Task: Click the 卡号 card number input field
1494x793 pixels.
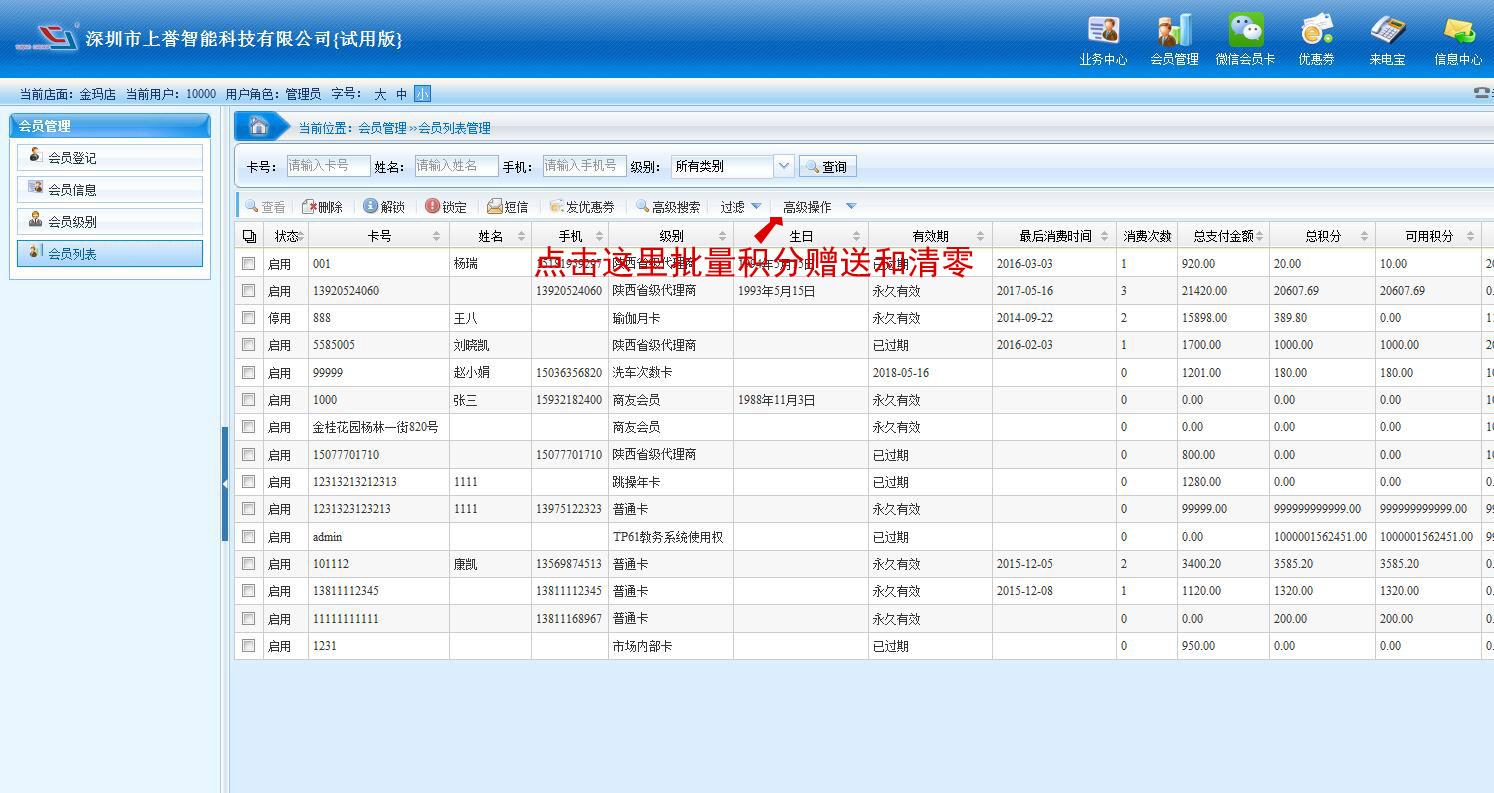Action: (328, 166)
